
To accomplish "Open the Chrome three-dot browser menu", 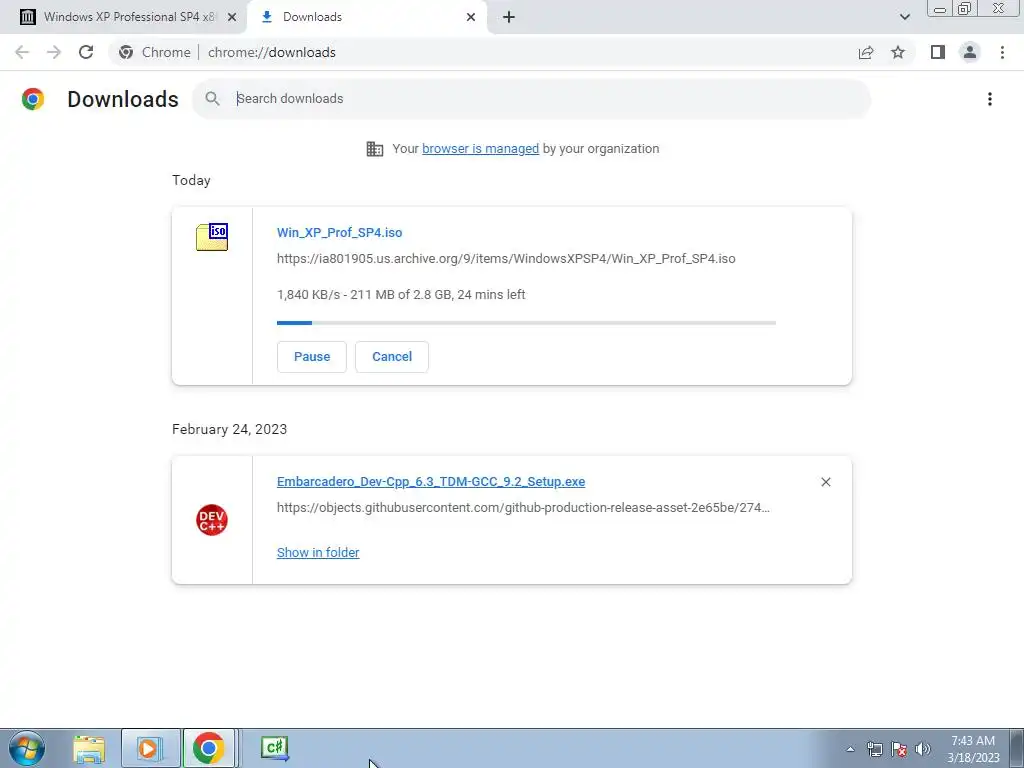I will (x=1002, y=52).
